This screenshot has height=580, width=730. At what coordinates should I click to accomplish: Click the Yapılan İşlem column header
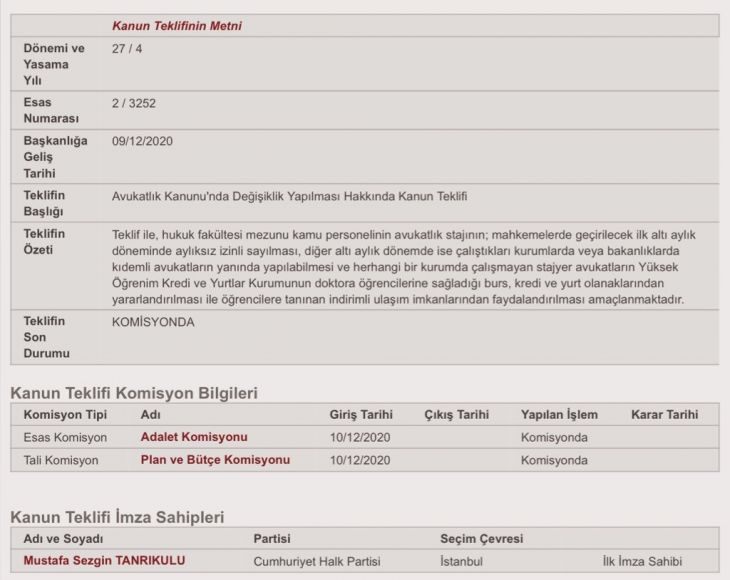pos(559,414)
